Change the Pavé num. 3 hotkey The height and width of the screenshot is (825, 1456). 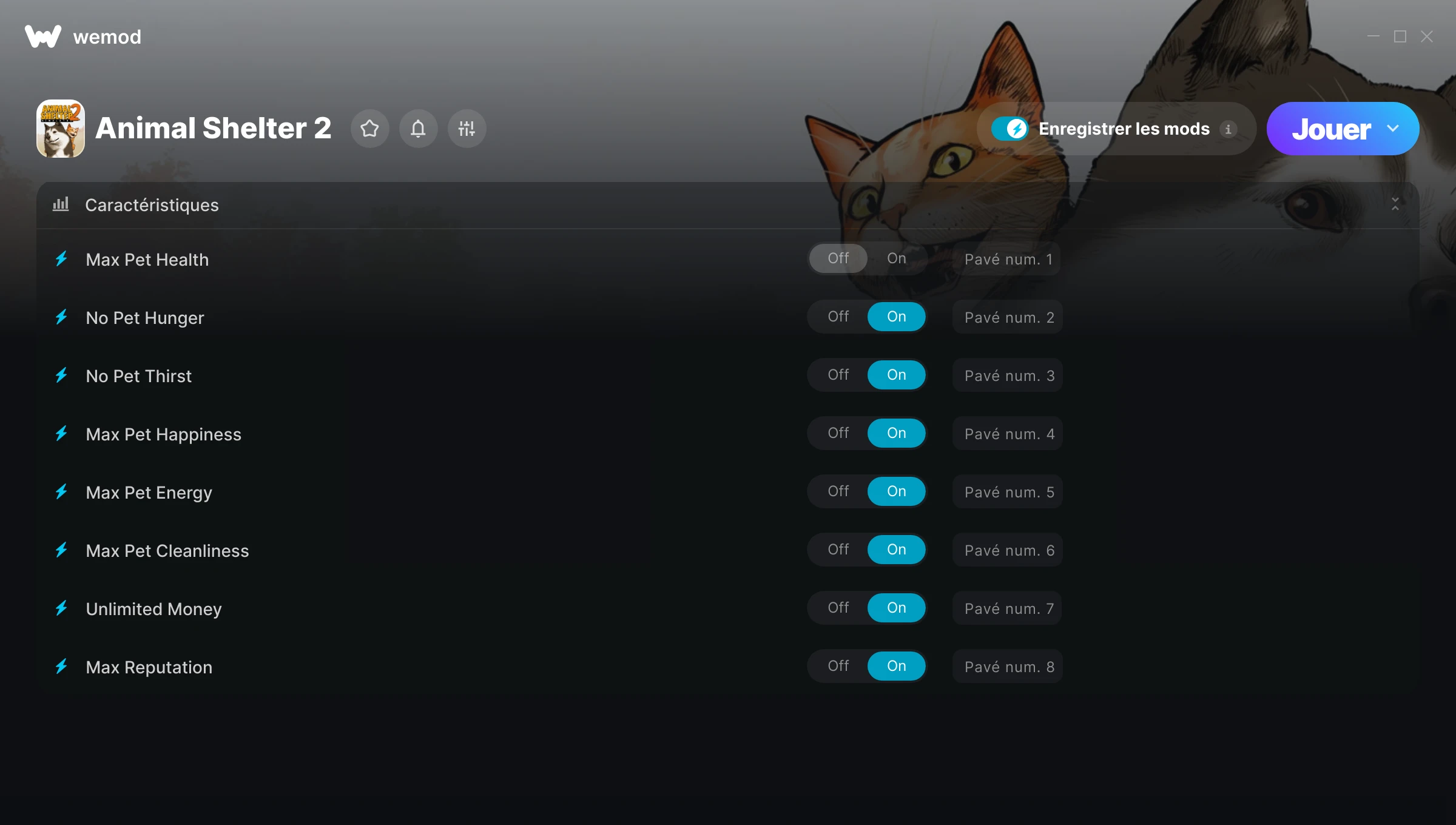1007,375
